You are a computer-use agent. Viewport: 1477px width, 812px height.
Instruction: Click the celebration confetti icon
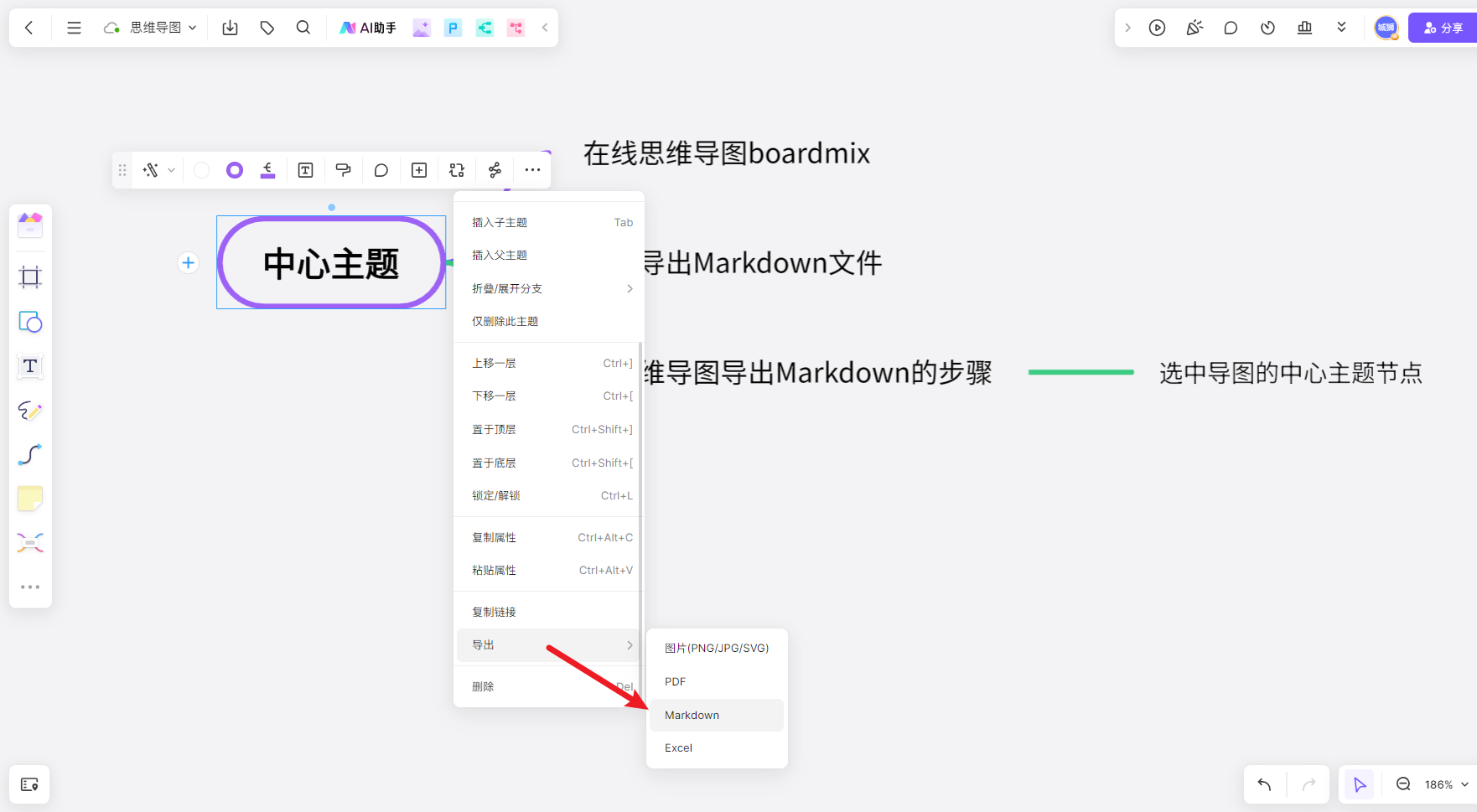coord(1195,28)
